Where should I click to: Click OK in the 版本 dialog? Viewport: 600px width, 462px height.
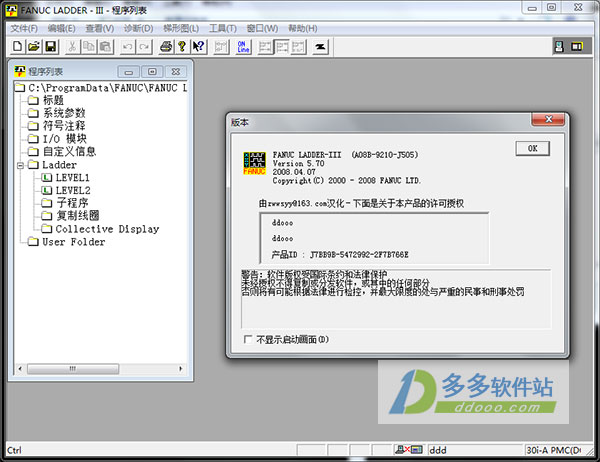point(533,148)
